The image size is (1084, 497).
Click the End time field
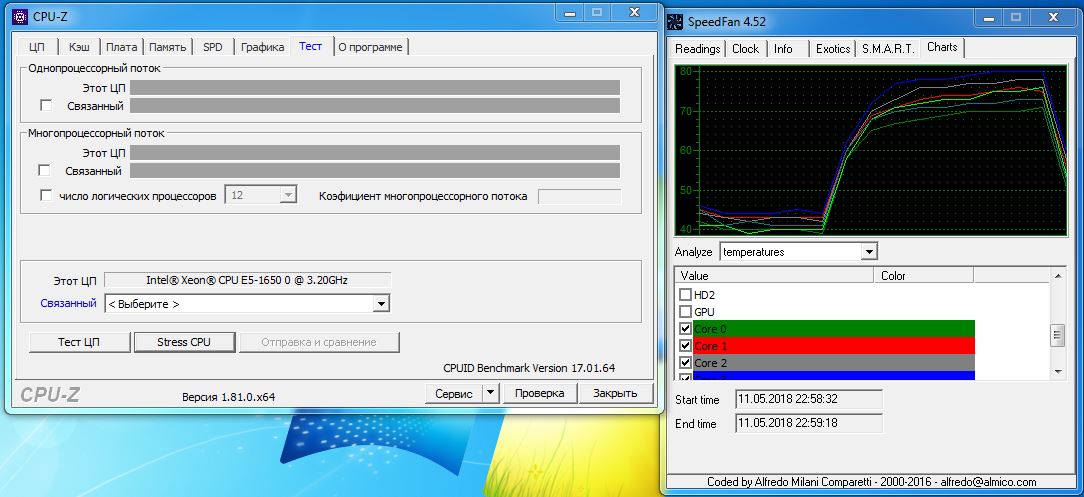[x=809, y=423]
